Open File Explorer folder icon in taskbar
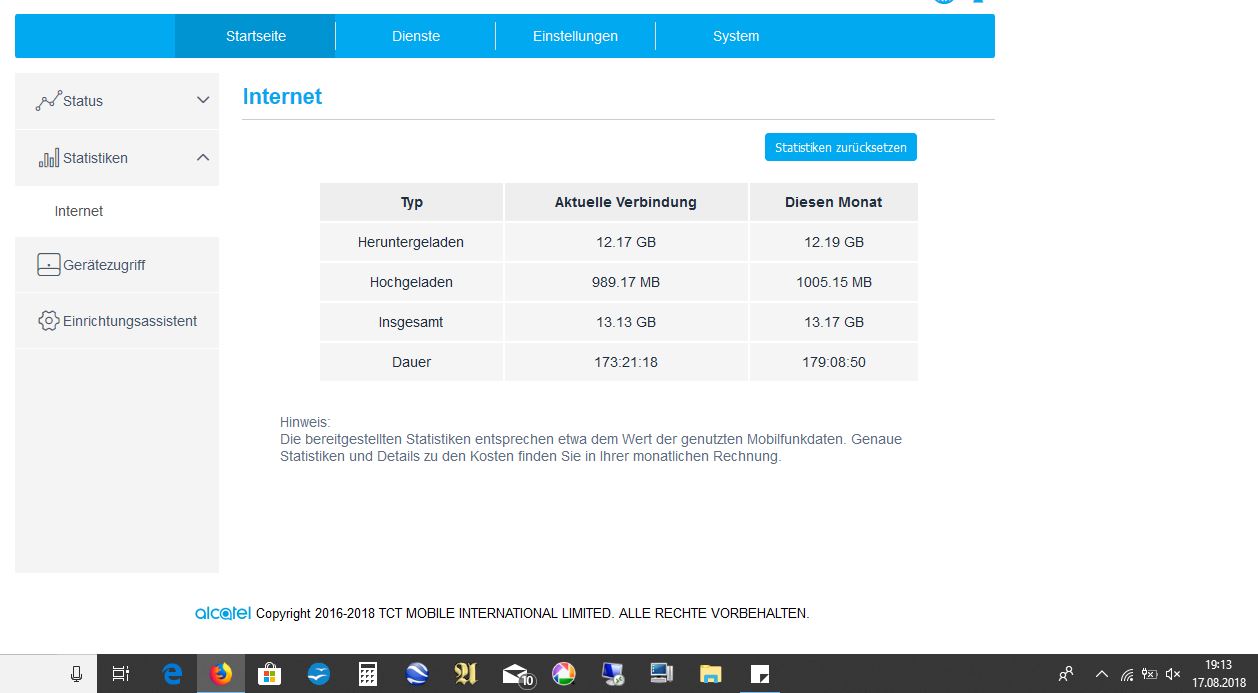Viewport: 1258px width, 693px height. pyautogui.click(x=710, y=674)
